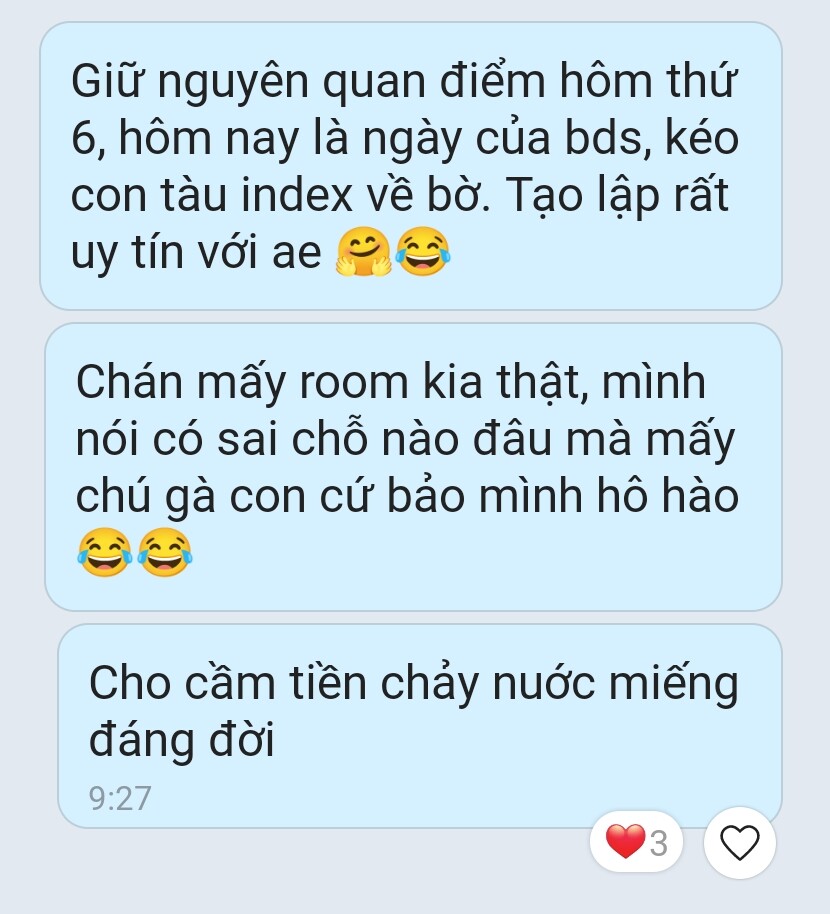Tap the hugging face emoji
The image size is (830, 914).
(363, 252)
